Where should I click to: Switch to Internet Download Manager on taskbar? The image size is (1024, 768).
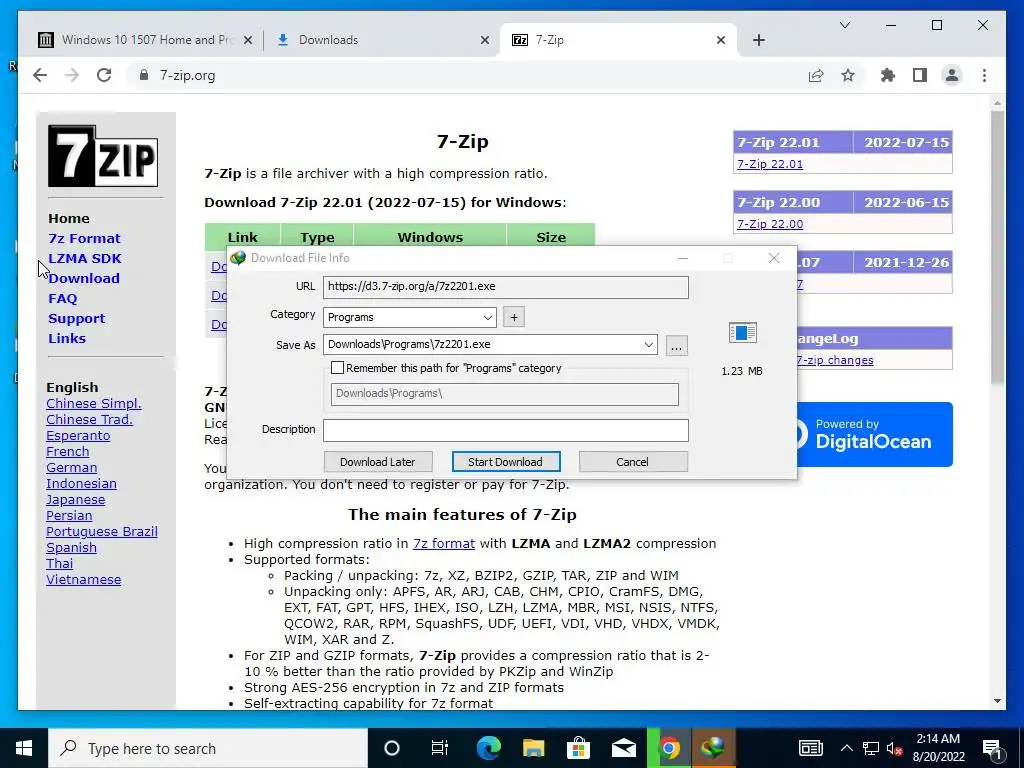(713, 748)
